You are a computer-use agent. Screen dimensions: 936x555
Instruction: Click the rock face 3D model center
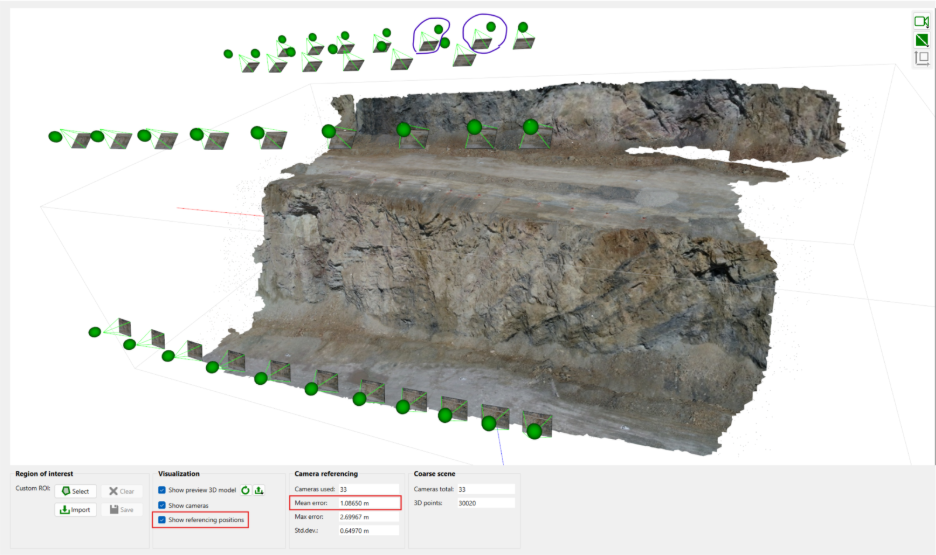click(x=520, y=270)
